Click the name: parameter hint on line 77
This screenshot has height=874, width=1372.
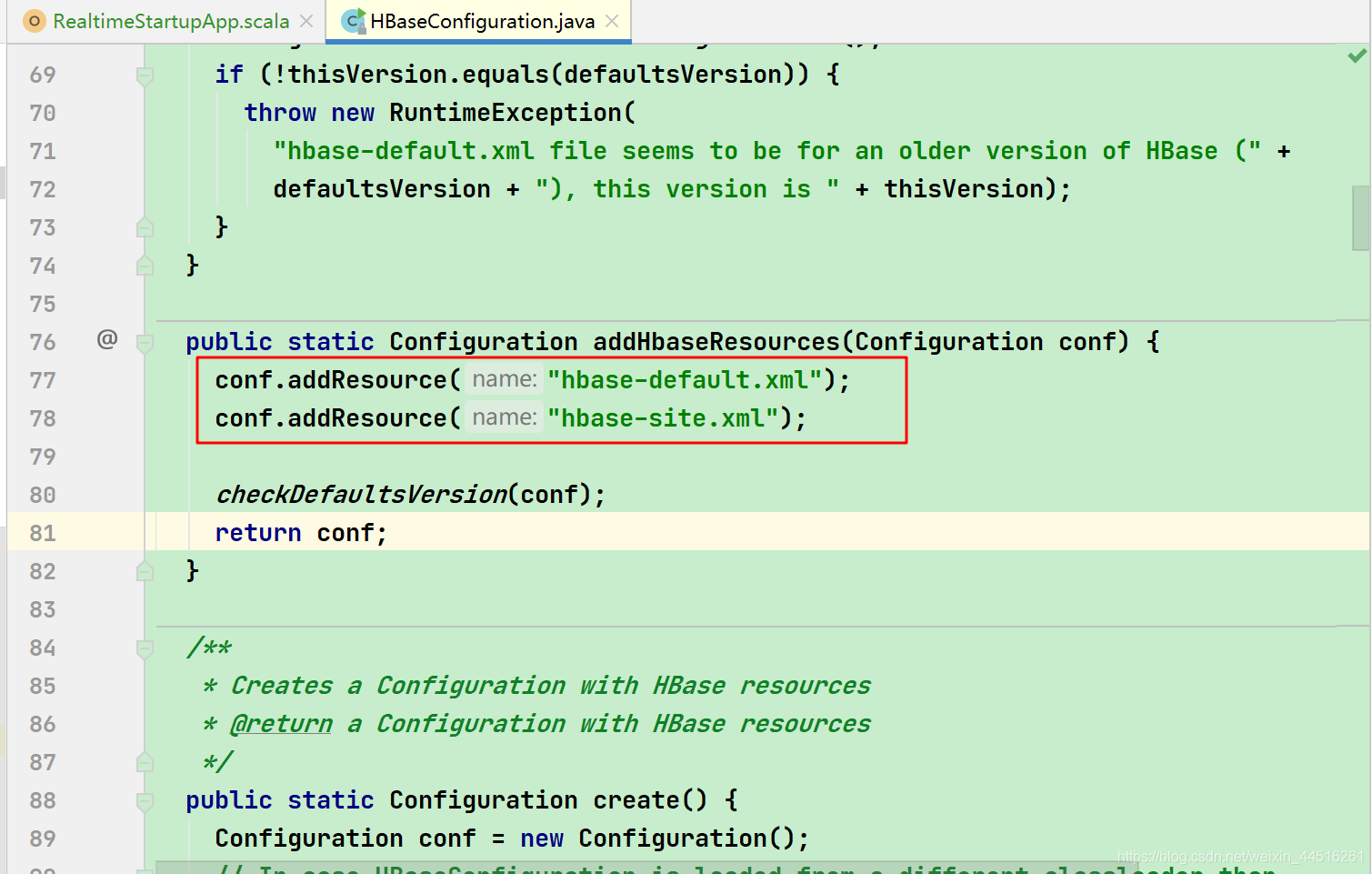[503, 379]
